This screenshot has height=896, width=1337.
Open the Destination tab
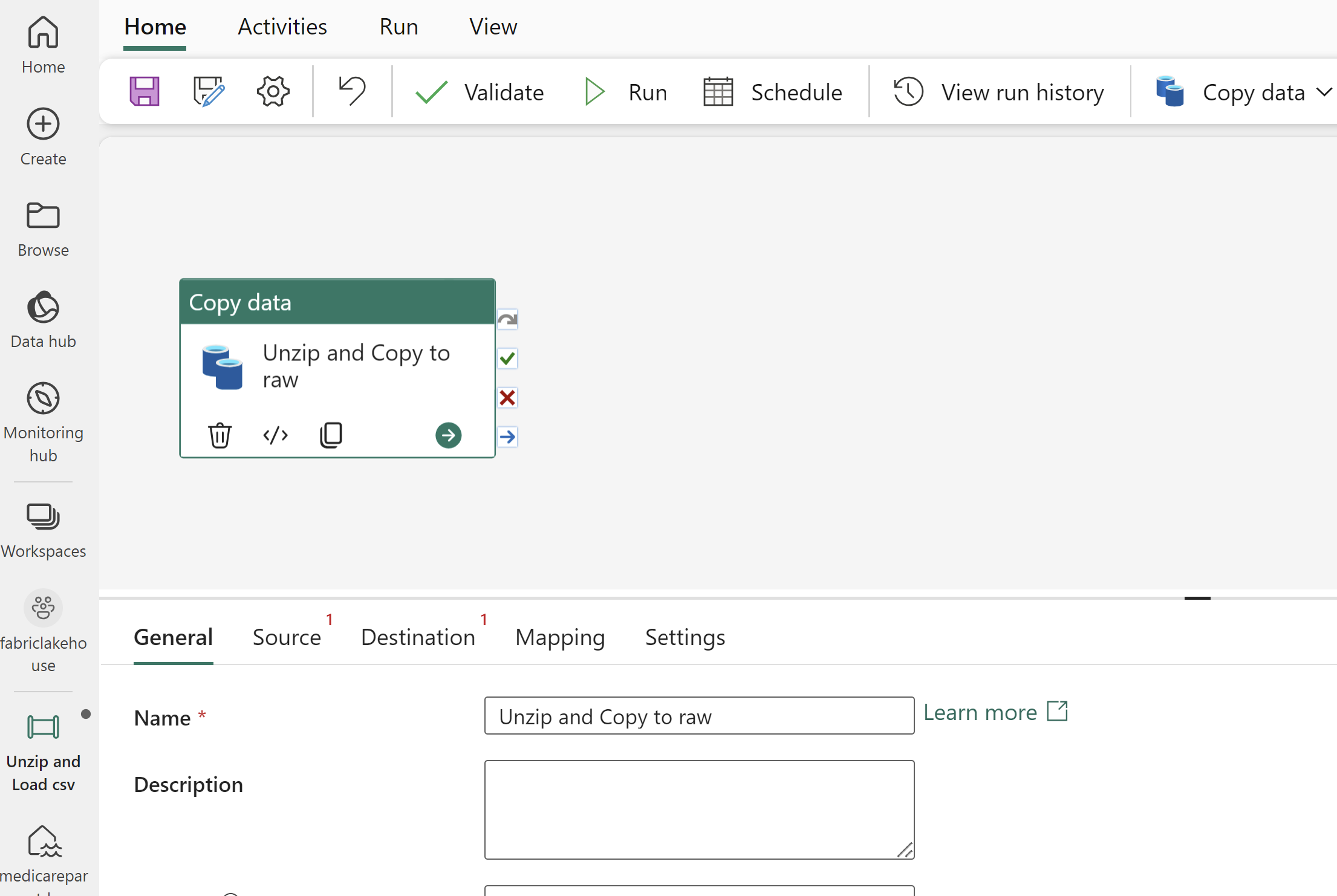tap(418, 637)
